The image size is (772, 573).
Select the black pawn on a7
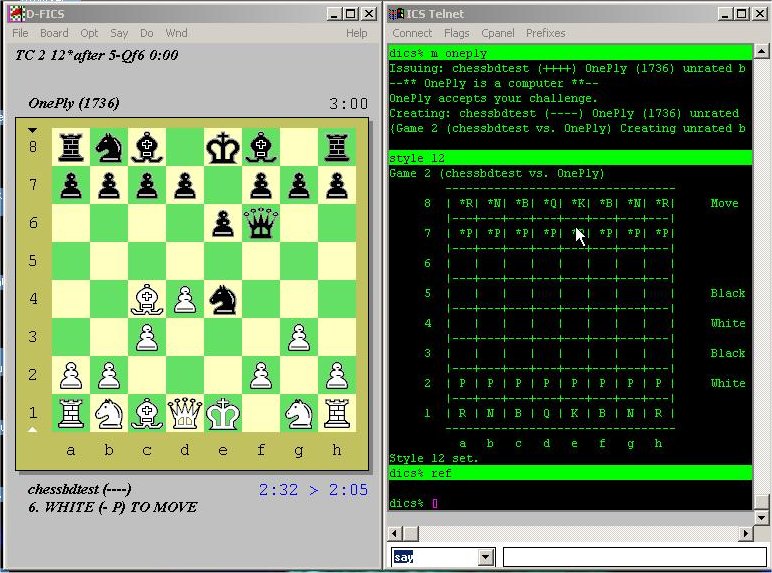pos(71,185)
